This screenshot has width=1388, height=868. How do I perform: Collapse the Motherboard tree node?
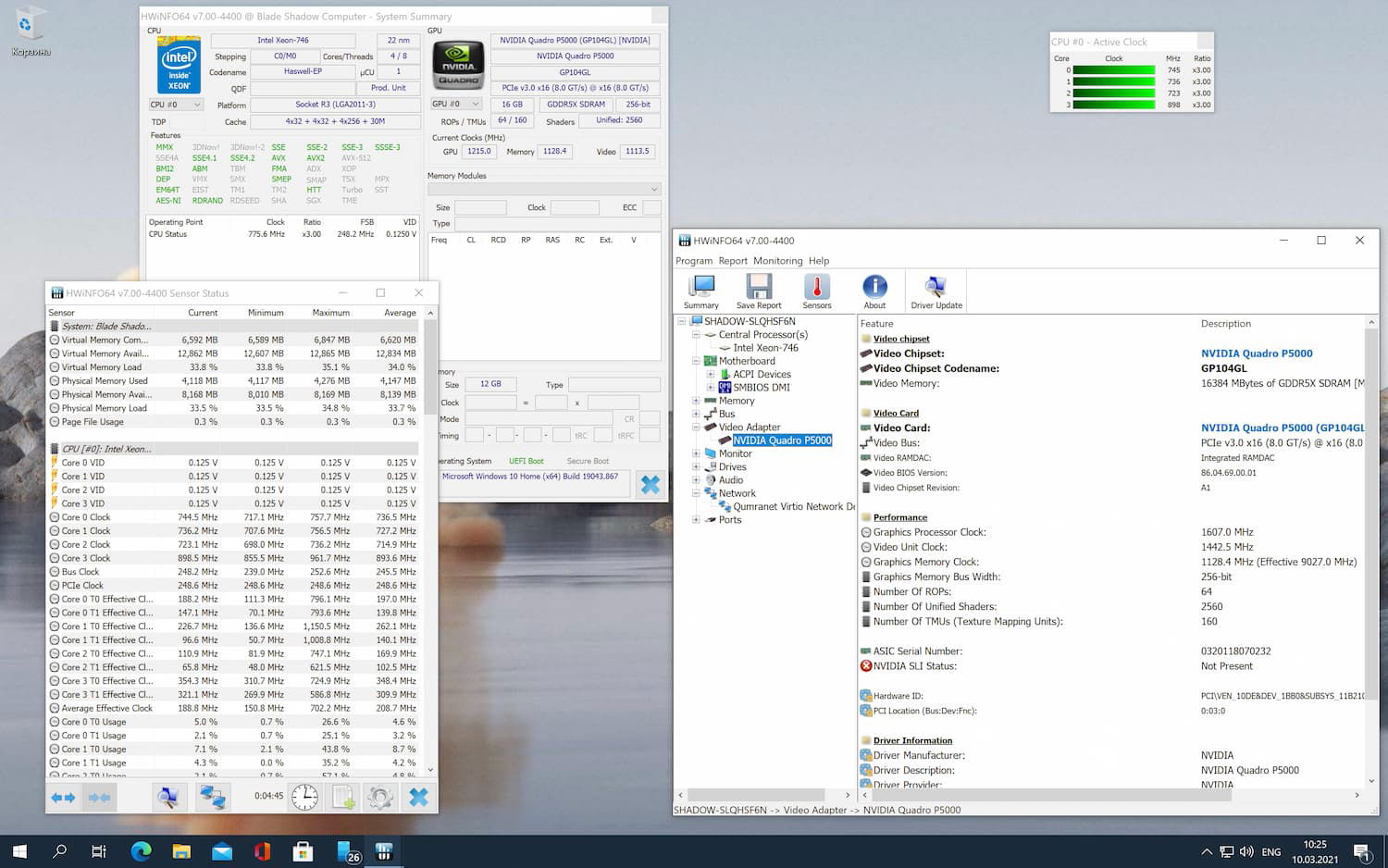click(x=696, y=361)
